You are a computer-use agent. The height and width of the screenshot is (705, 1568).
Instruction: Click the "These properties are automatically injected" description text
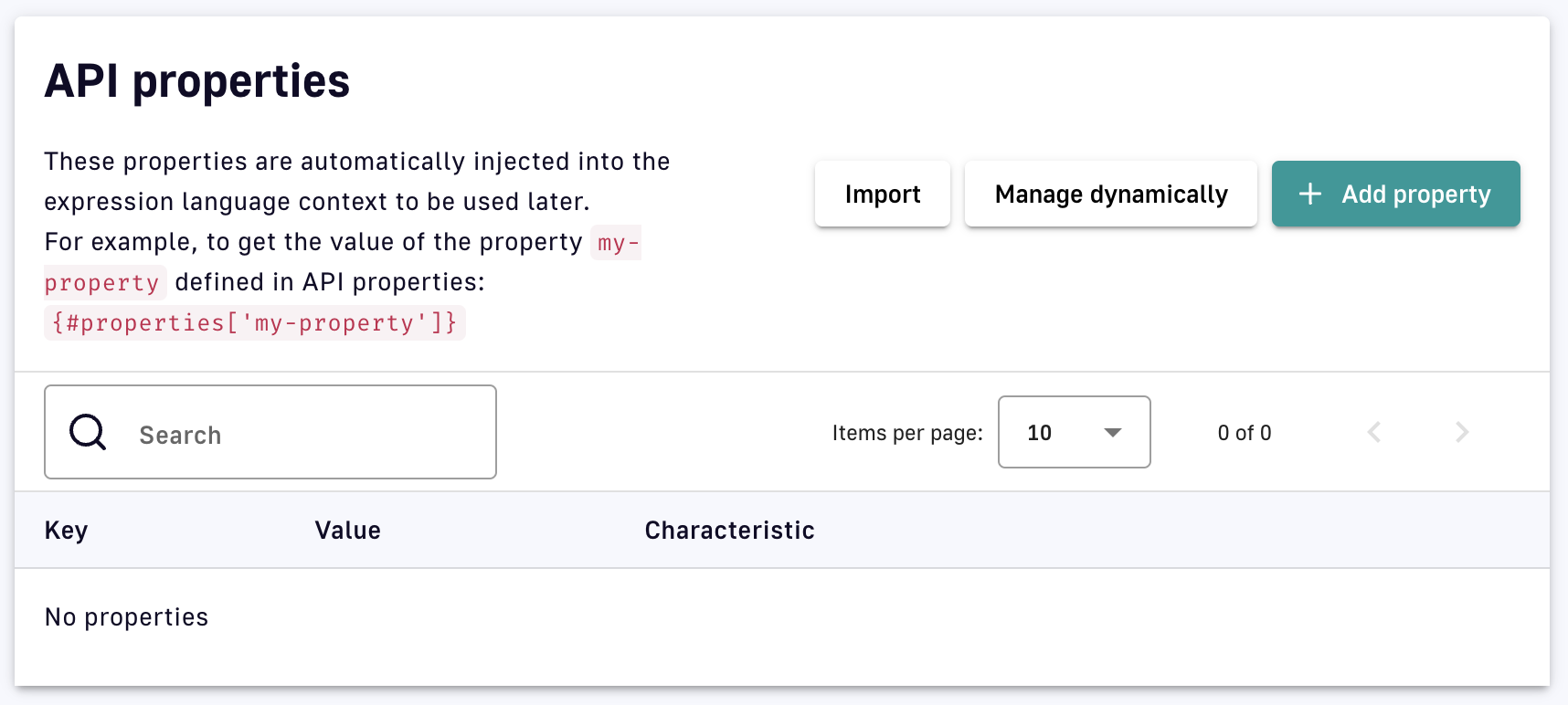(x=356, y=162)
